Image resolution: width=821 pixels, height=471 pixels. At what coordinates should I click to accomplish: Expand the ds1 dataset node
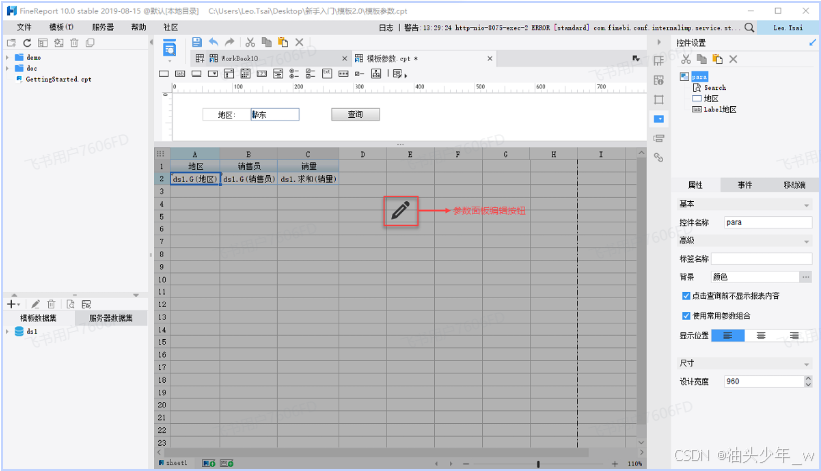[7, 331]
